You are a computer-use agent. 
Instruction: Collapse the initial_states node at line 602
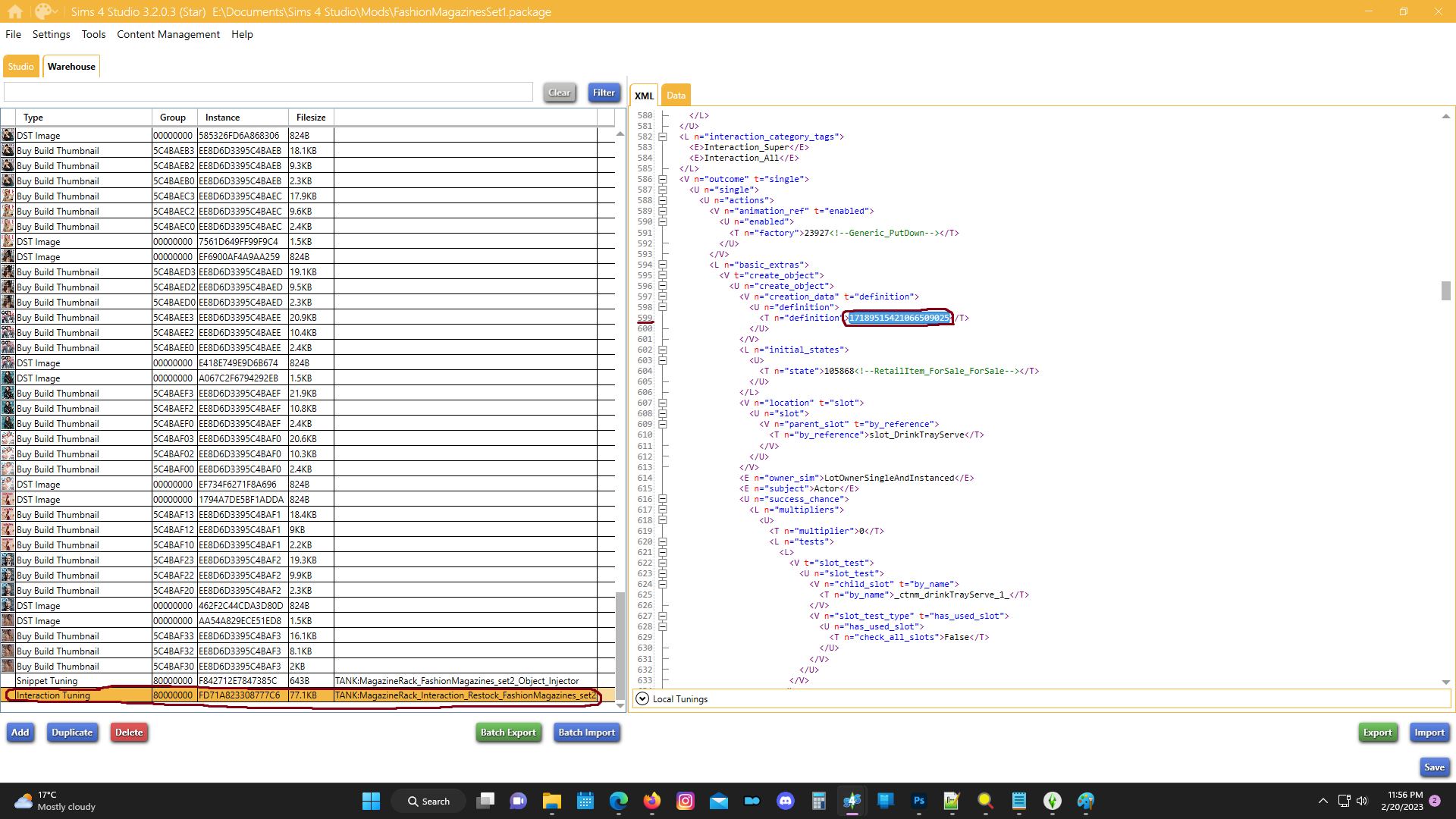[663, 350]
